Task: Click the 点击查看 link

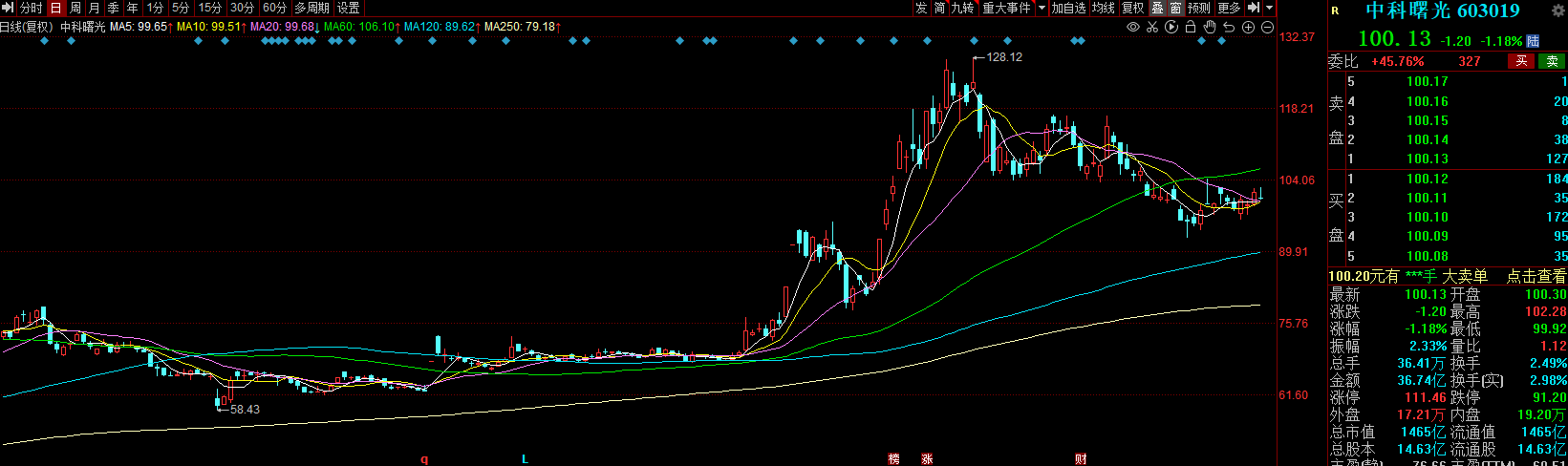Action: pyautogui.click(x=1536, y=276)
